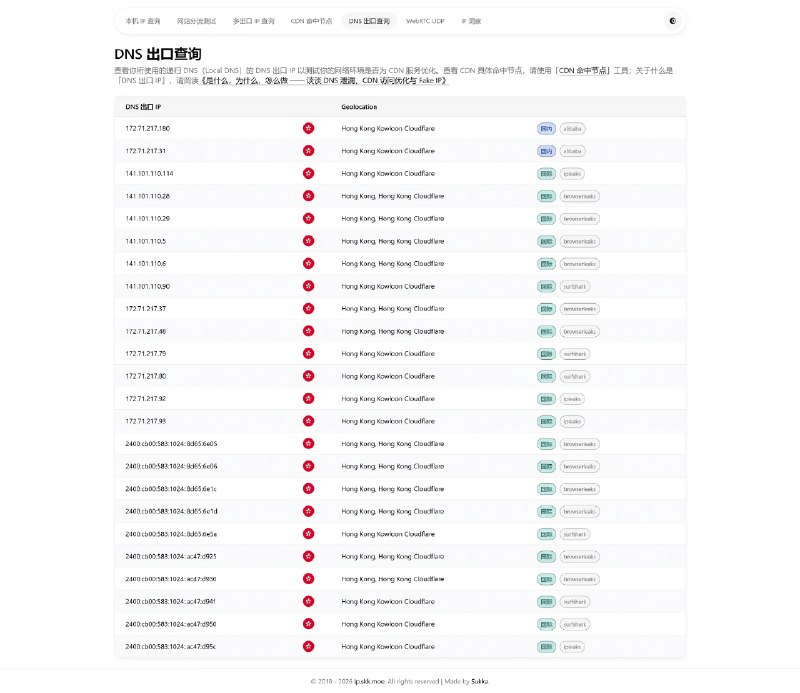Select the IP address 172.71.217.37
This screenshot has height=693, width=800.
[x=145, y=308]
